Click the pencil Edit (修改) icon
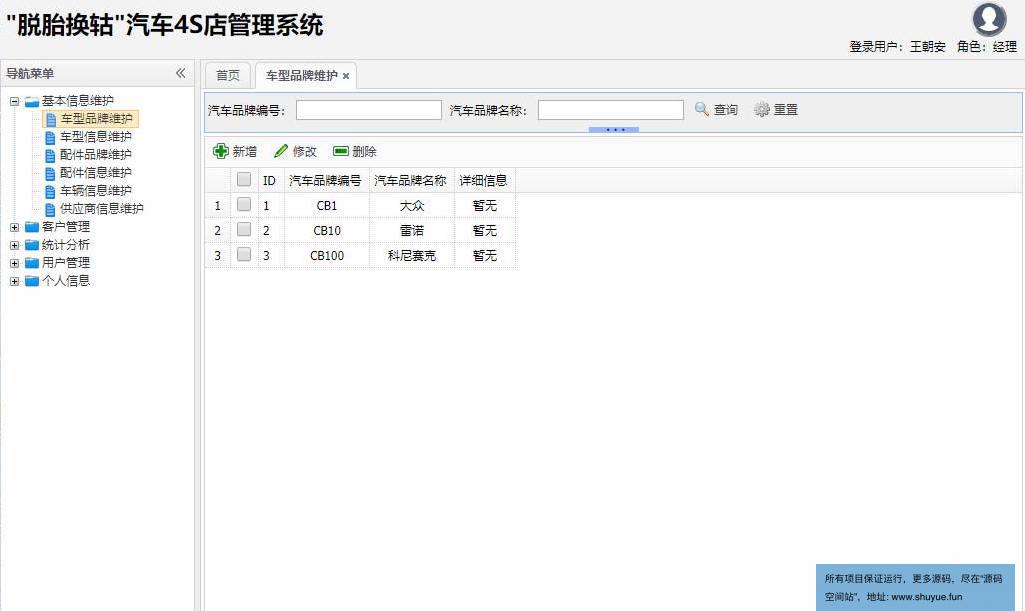The height and width of the screenshot is (611, 1025). tap(281, 151)
